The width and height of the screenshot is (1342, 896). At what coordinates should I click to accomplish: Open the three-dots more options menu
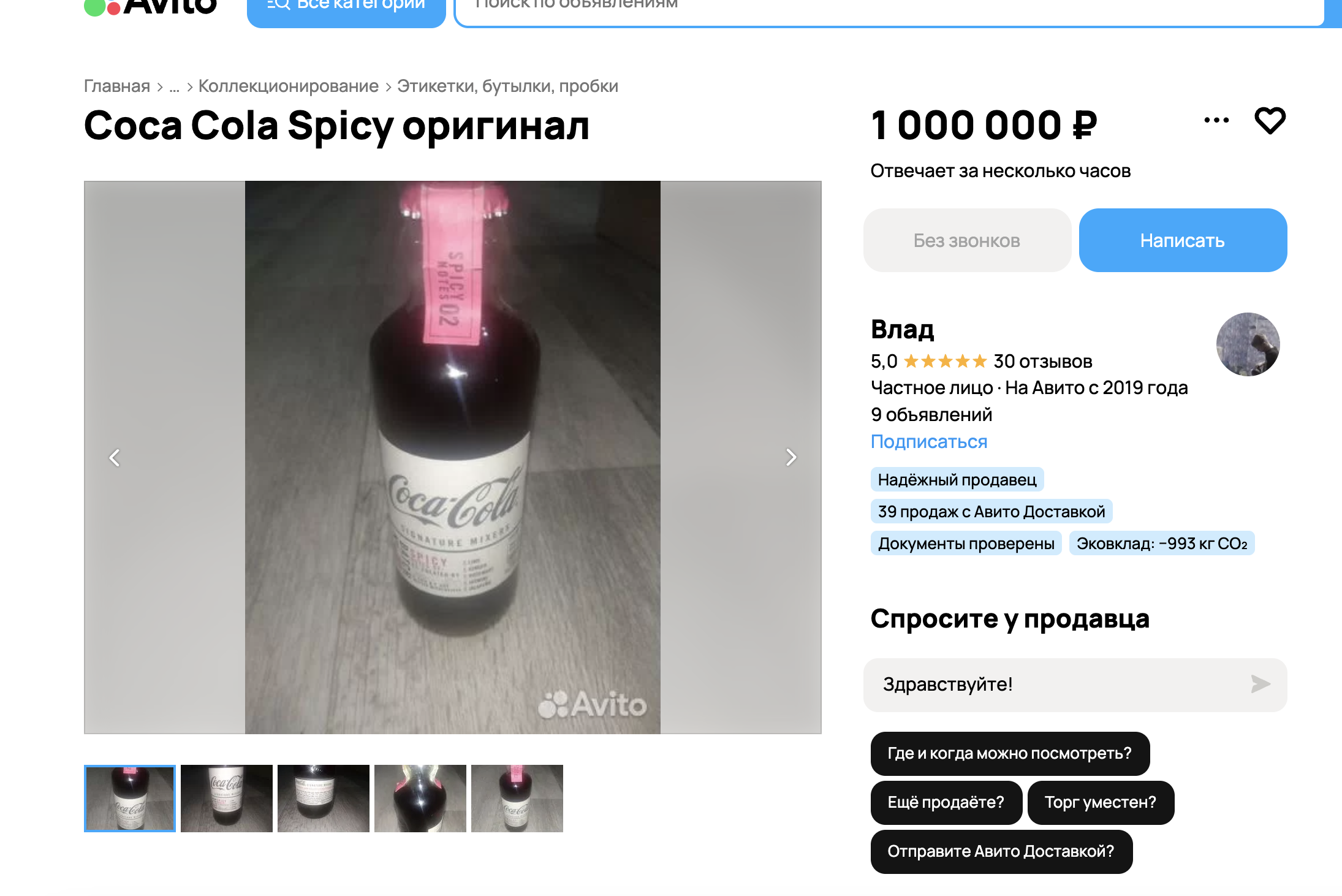click(x=1216, y=120)
